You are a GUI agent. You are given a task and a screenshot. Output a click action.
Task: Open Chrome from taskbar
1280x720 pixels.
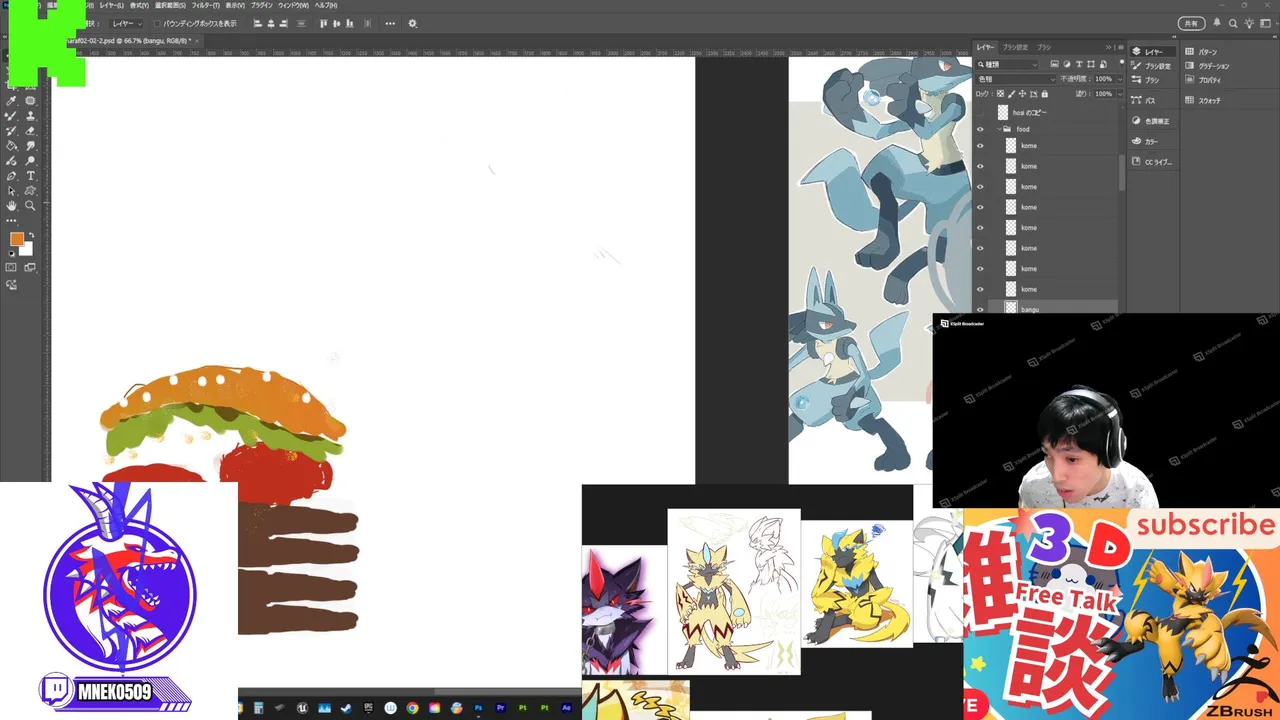[412, 708]
